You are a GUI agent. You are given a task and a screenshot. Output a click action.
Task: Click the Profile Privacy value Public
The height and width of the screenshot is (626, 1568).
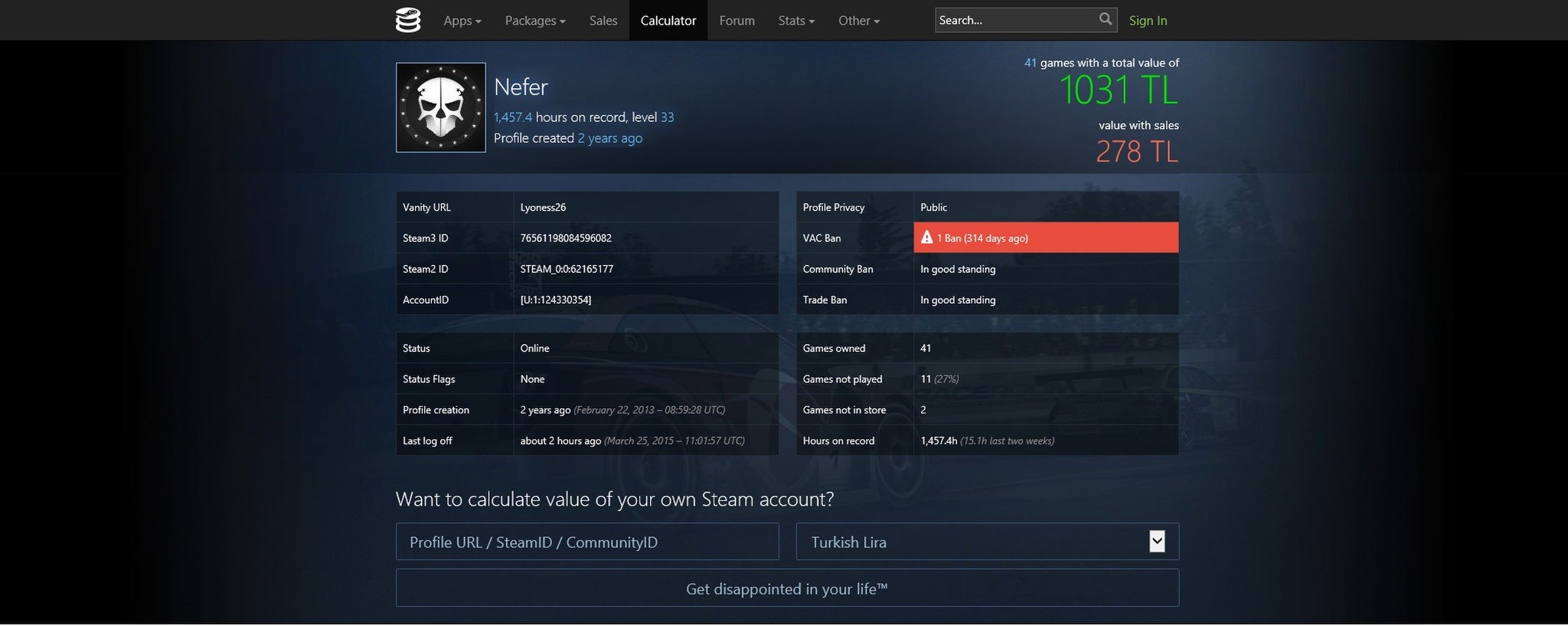pyautogui.click(x=933, y=207)
